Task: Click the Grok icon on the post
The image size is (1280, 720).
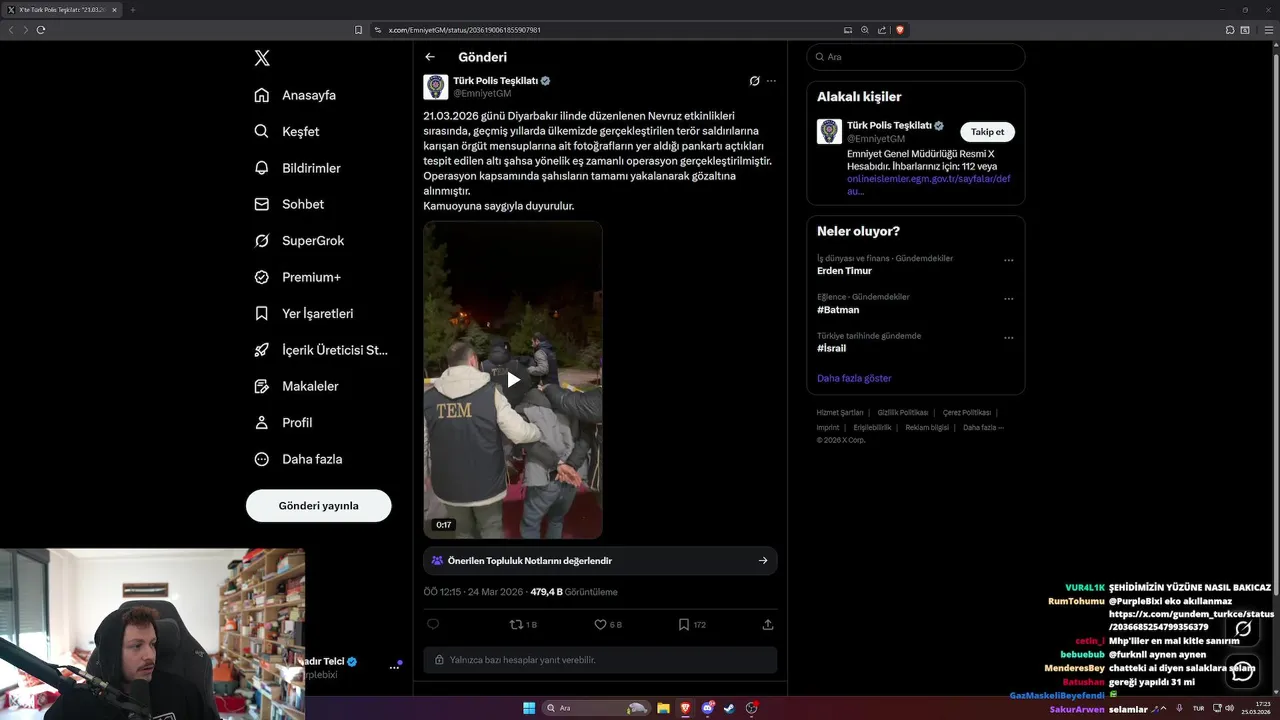Action: (755, 81)
